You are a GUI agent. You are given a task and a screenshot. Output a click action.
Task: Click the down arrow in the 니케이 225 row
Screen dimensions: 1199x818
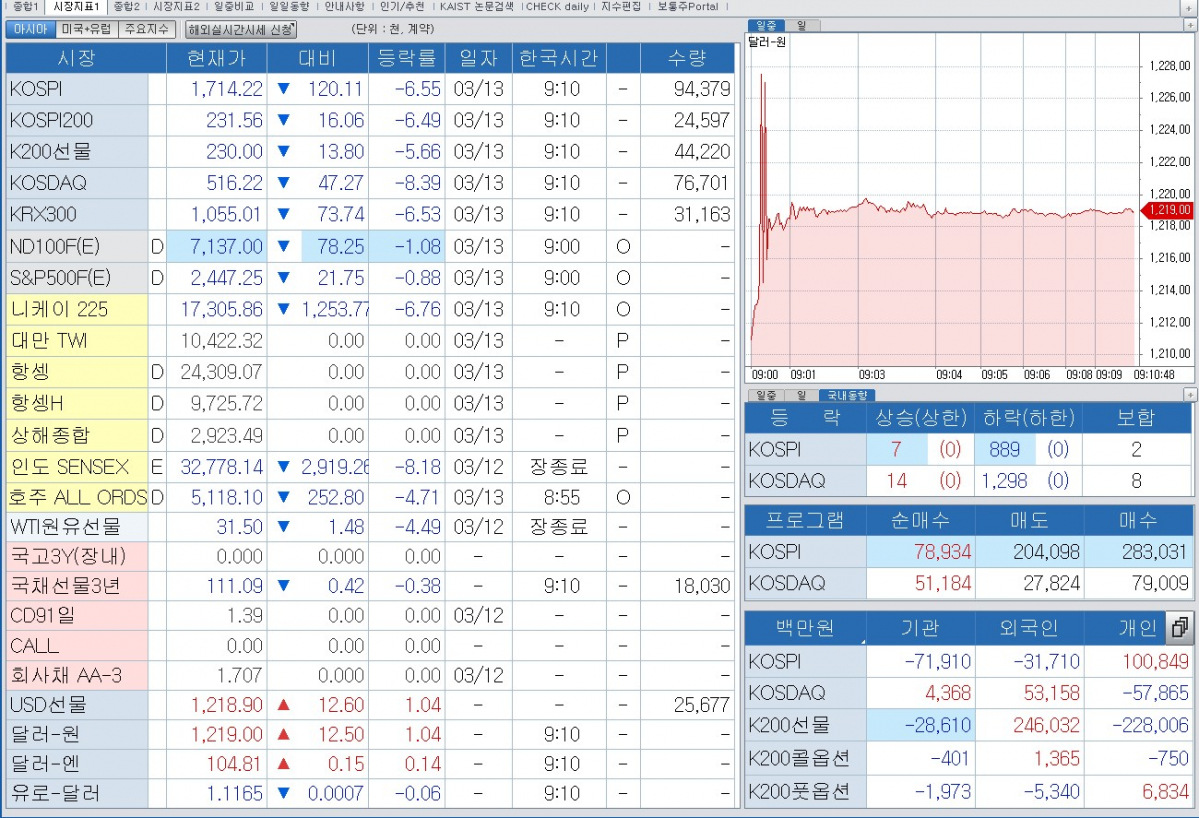pyautogui.click(x=283, y=309)
